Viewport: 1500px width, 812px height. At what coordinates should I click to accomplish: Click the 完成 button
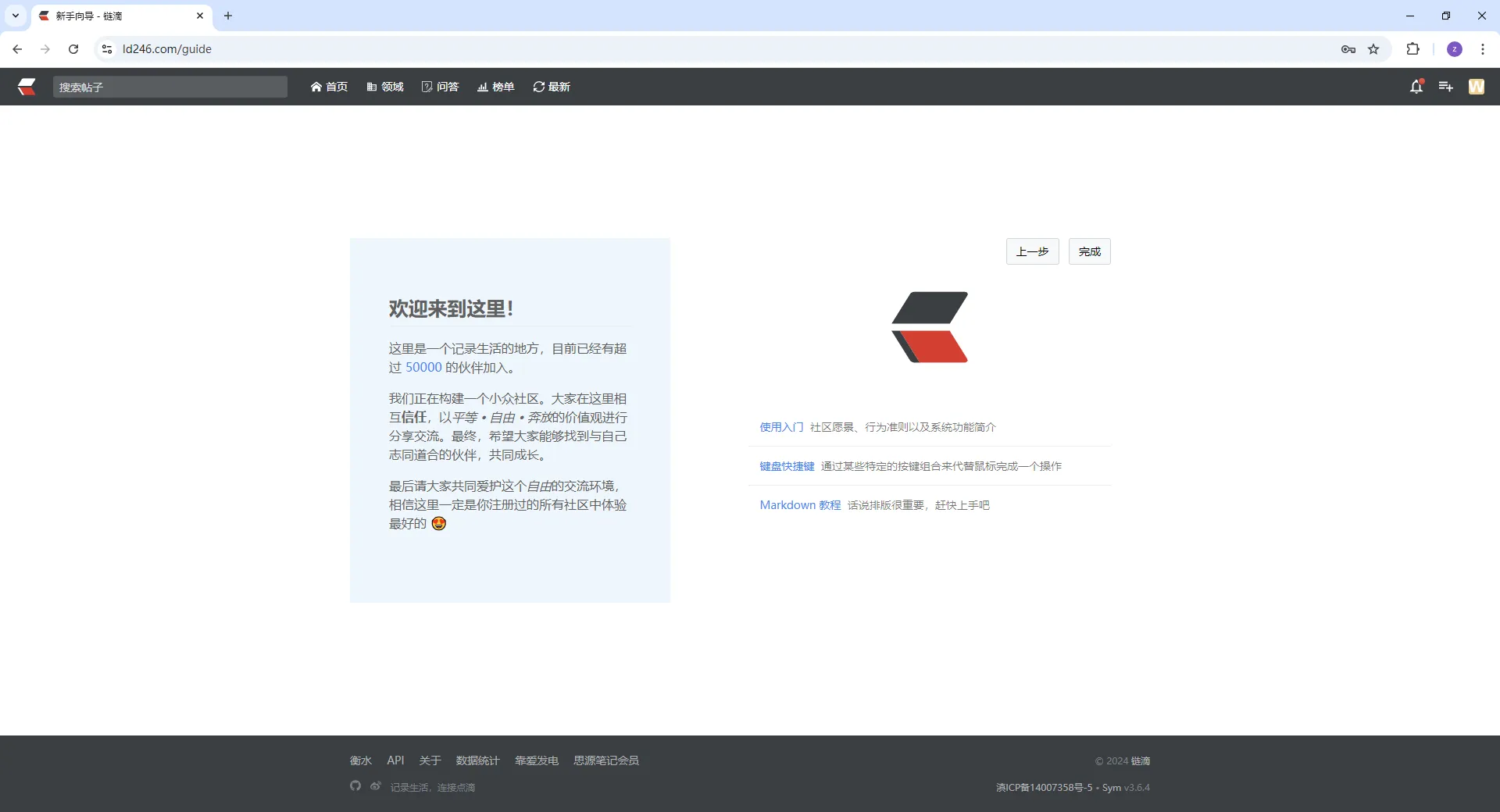click(x=1090, y=251)
